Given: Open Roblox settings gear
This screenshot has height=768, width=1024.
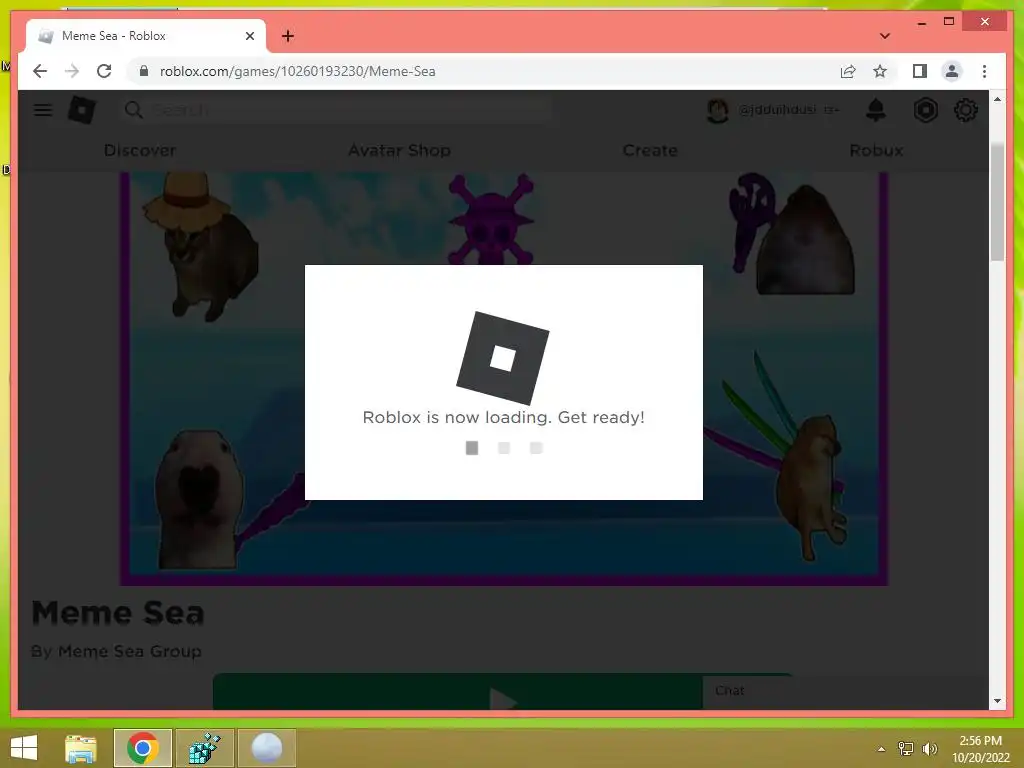Looking at the screenshot, I should coord(965,110).
